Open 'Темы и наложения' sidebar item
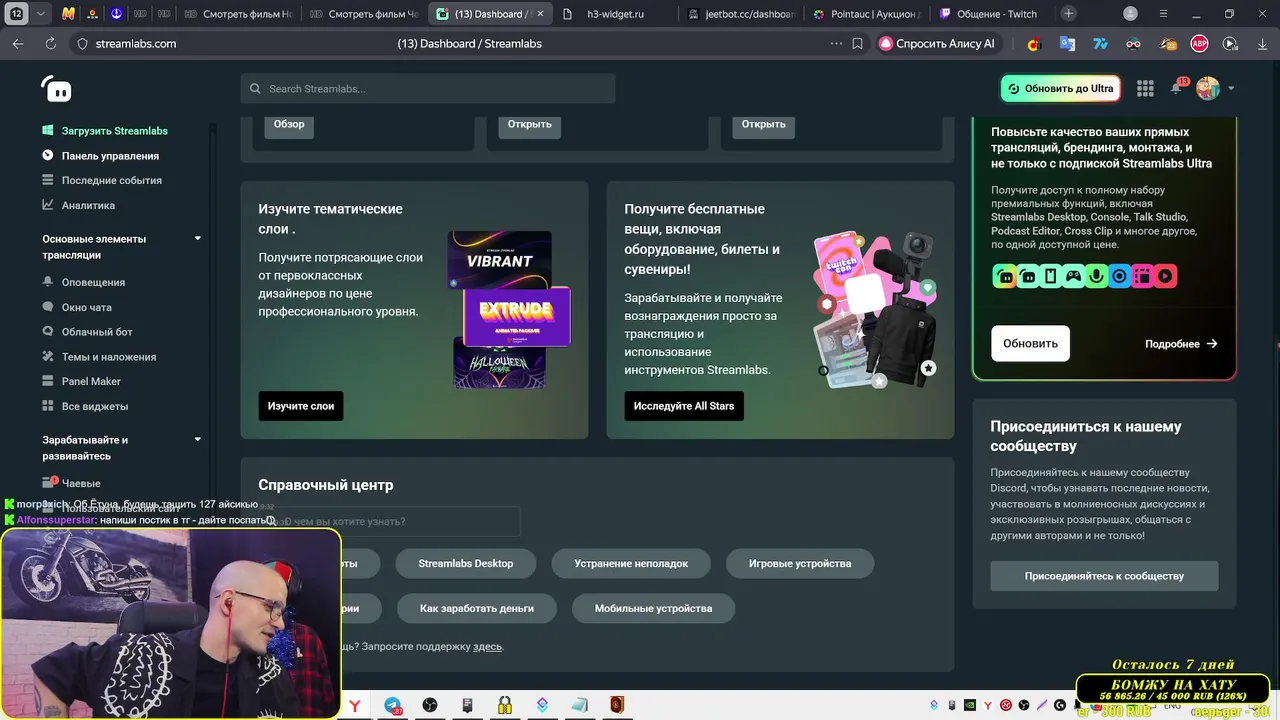 tap(109, 357)
